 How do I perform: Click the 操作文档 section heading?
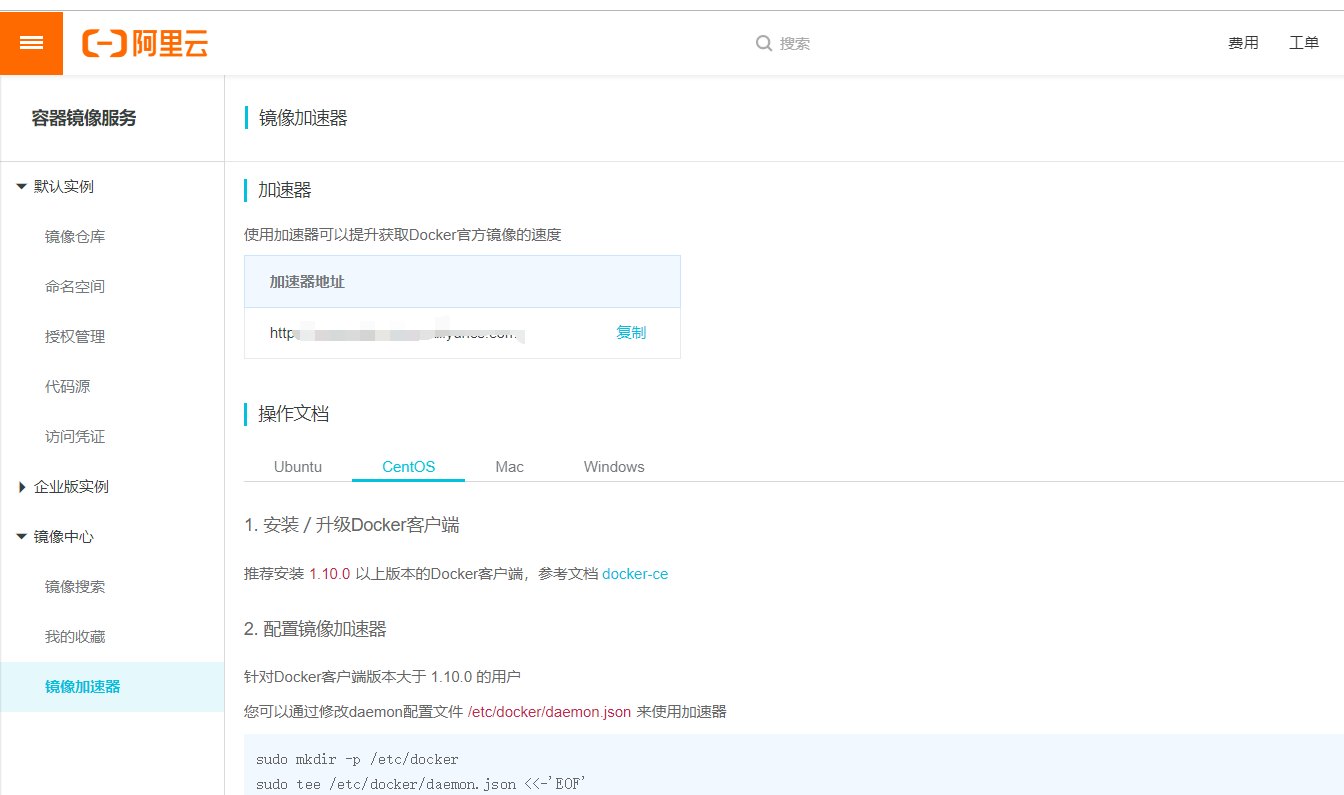294,414
